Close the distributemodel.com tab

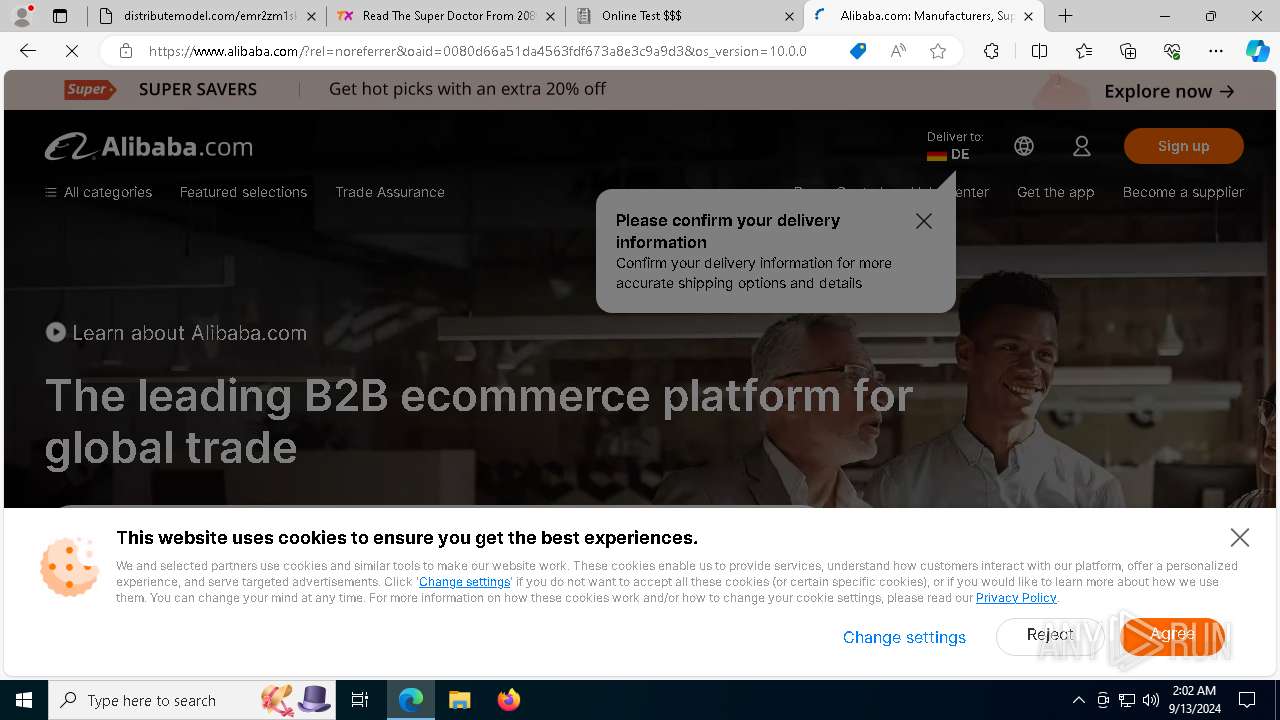tap(311, 16)
